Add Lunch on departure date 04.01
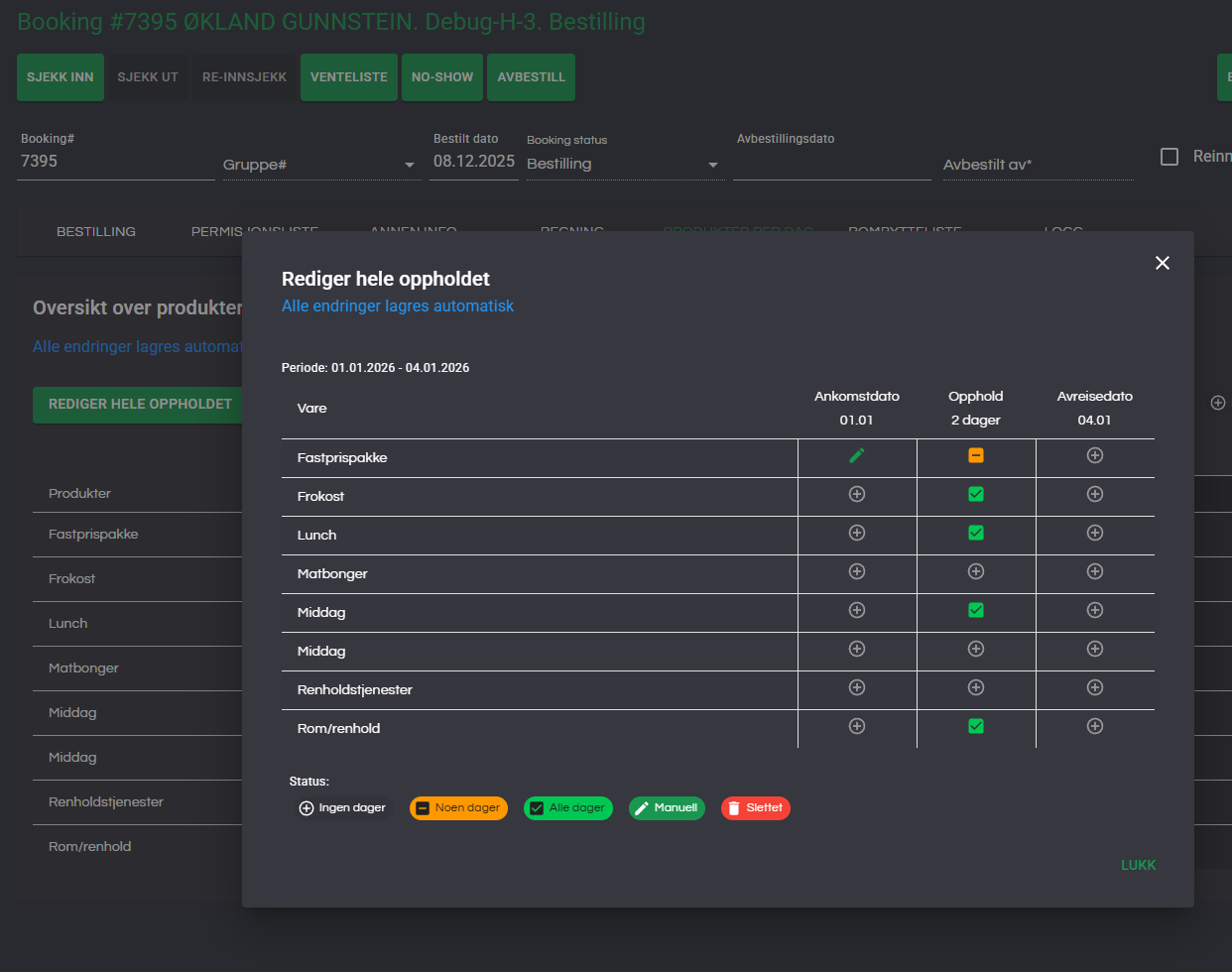The width and height of the screenshot is (1232, 972). tap(1095, 533)
